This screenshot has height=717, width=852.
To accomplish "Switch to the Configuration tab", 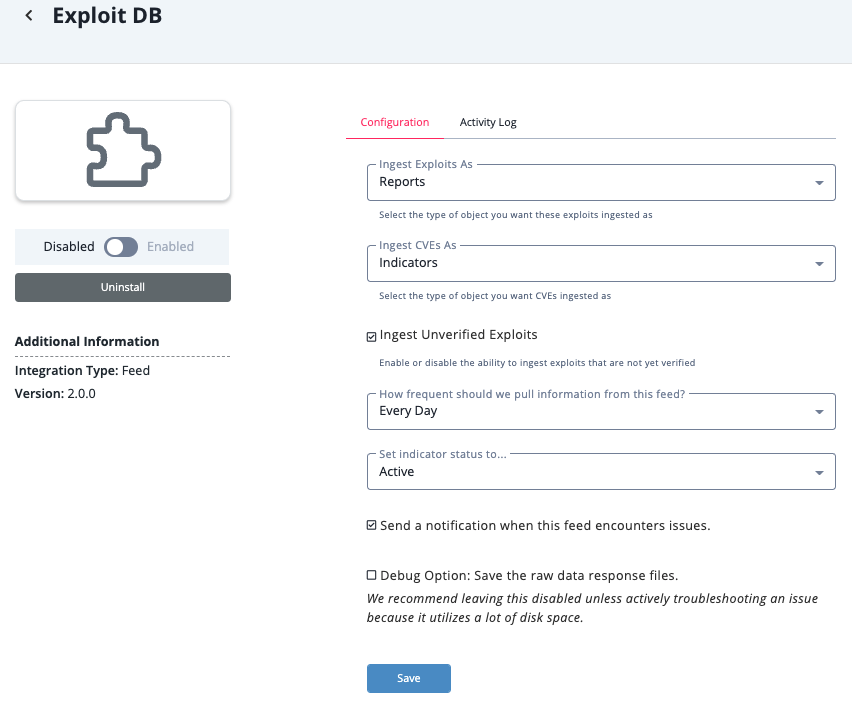I will pyautogui.click(x=394, y=122).
